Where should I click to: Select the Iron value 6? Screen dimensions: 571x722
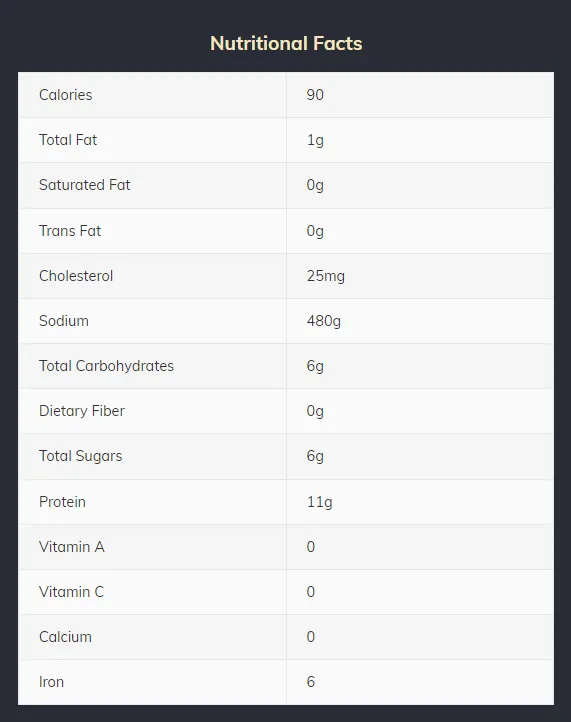[x=311, y=682]
